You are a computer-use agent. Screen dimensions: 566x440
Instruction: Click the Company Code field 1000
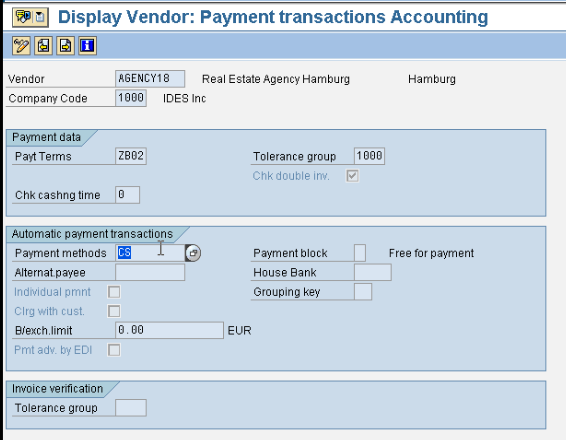click(x=131, y=98)
